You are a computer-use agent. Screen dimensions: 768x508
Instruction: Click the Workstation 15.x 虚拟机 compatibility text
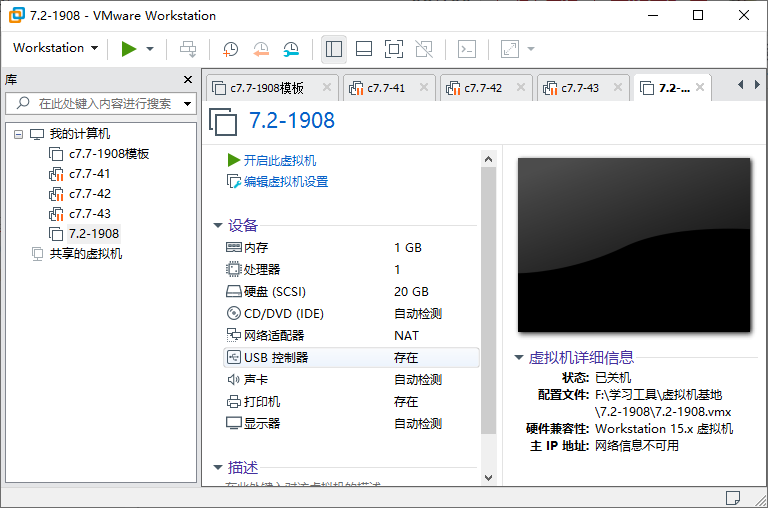pyautogui.click(x=664, y=429)
